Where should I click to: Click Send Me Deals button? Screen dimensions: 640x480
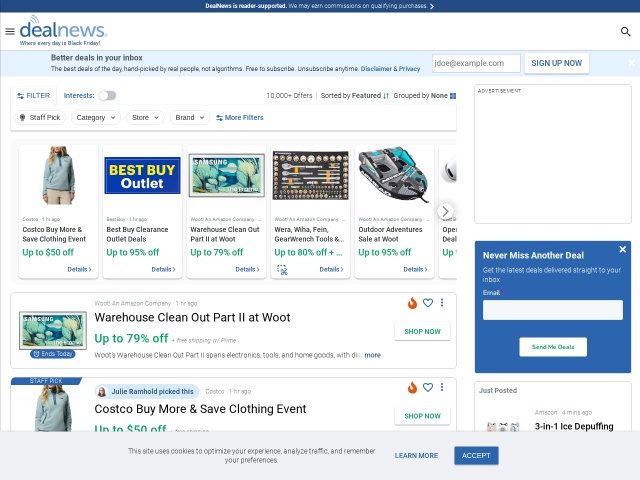(553, 347)
